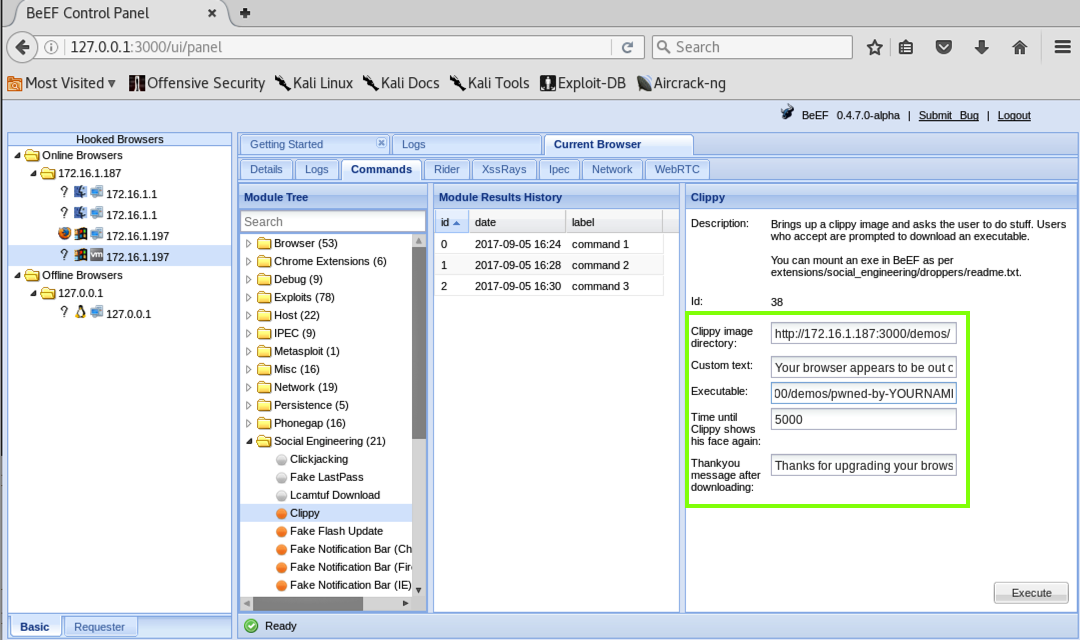This screenshot has width=1080, height=640.
Task: Open the Kali Tools bookmark
Action: (490, 83)
